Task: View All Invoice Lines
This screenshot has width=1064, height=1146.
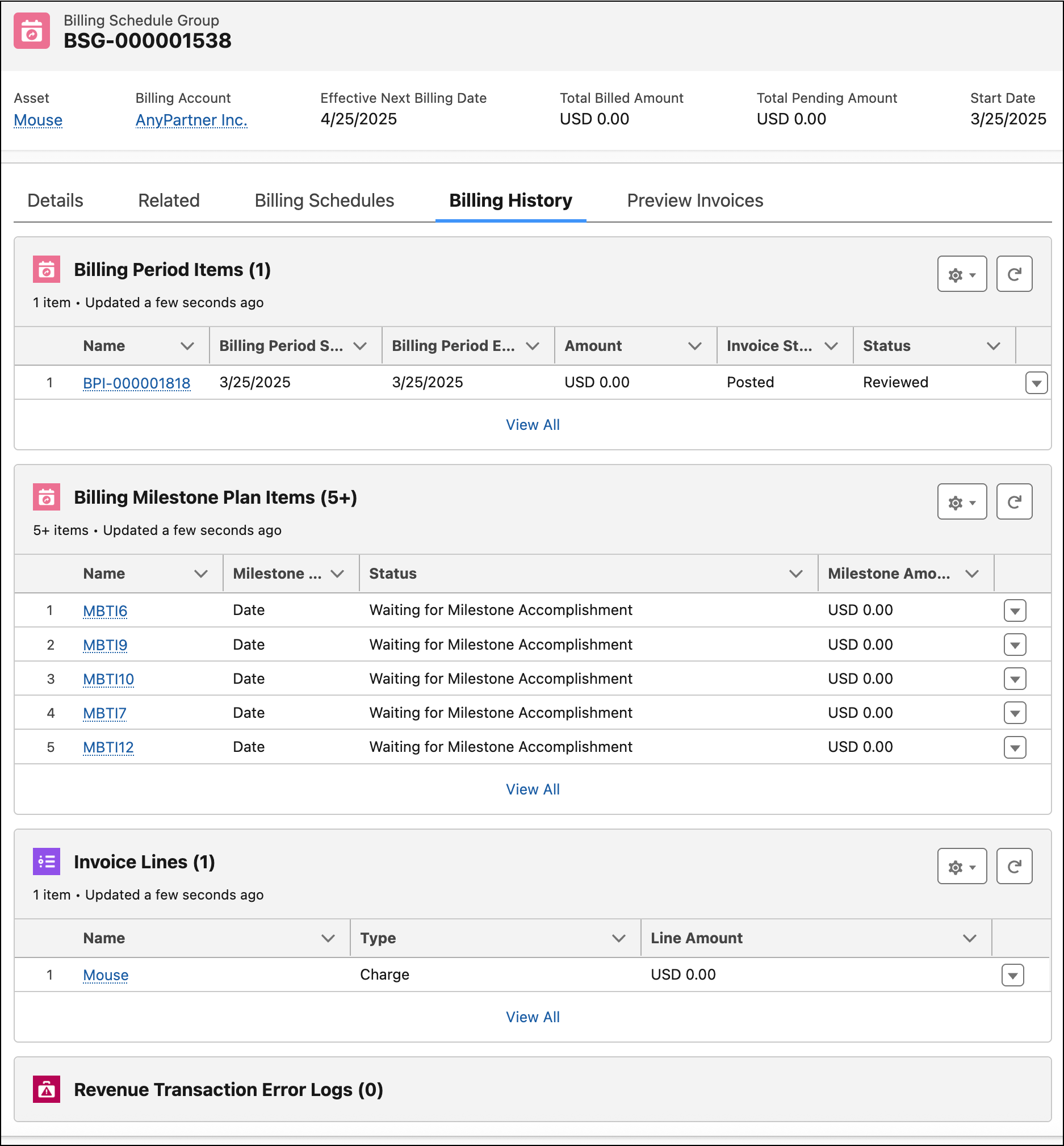Action: [533, 1017]
